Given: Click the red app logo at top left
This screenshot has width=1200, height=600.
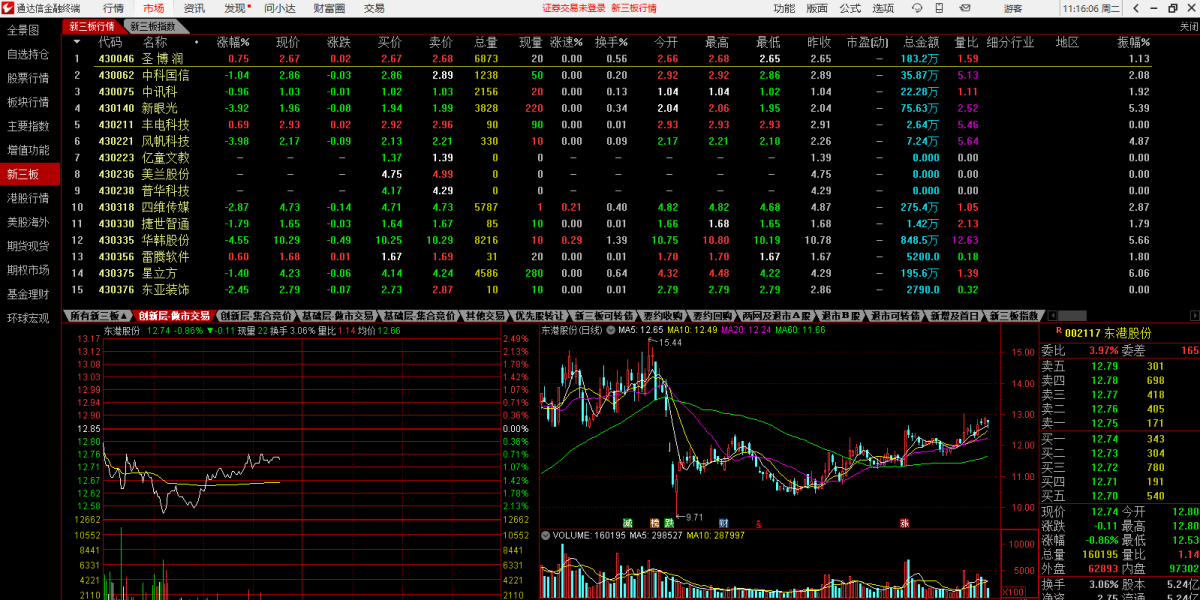Looking at the screenshot, I should coord(8,8).
